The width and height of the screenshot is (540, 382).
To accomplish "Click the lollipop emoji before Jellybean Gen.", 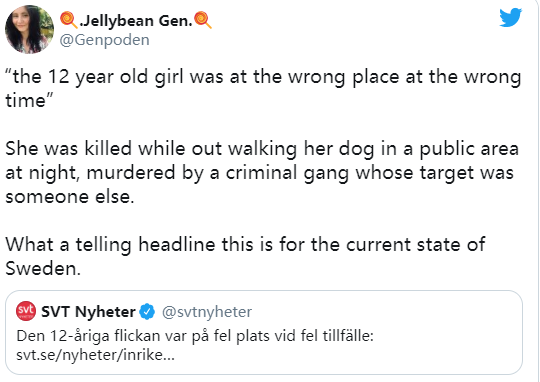I will coord(69,20).
